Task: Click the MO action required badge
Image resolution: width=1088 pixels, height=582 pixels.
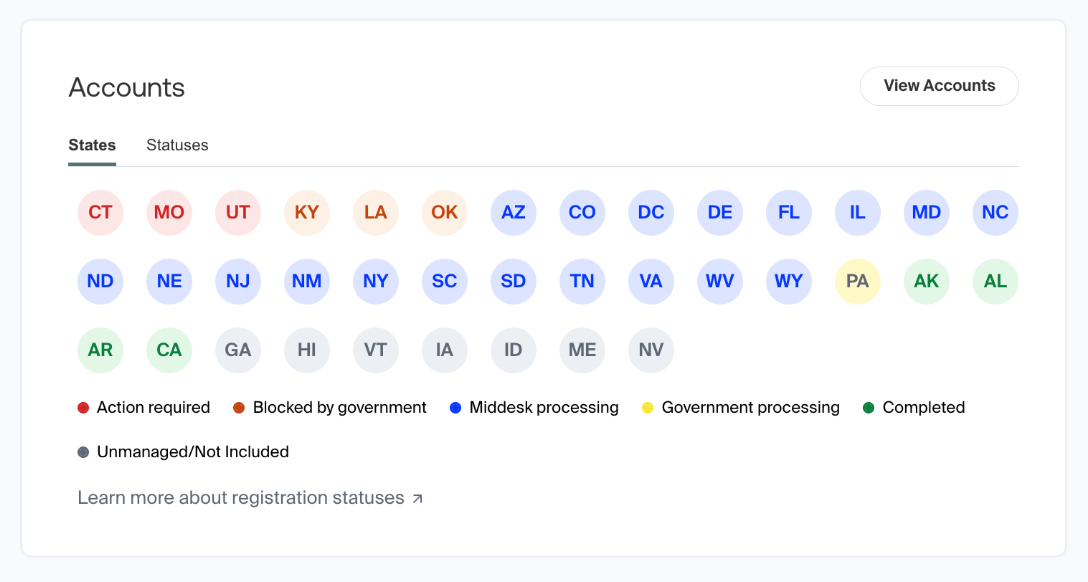Action: click(169, 213)
